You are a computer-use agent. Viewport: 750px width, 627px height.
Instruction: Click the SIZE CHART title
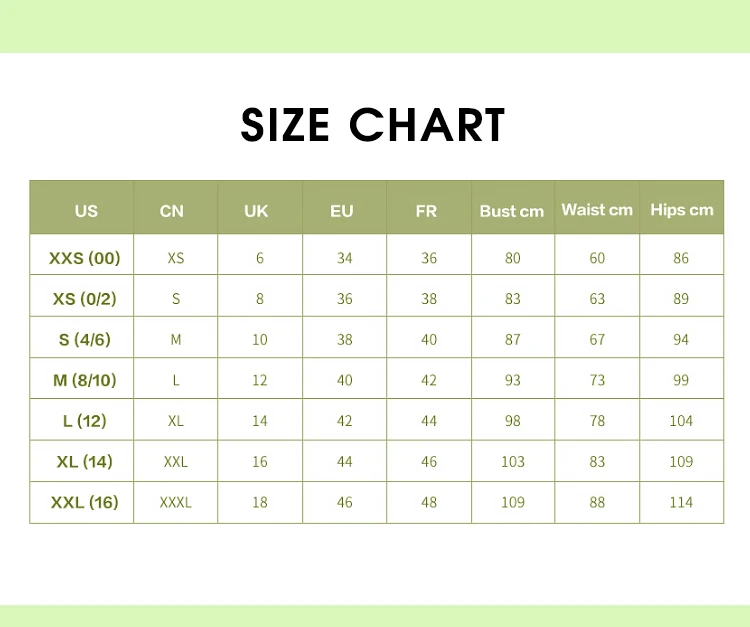373,126
